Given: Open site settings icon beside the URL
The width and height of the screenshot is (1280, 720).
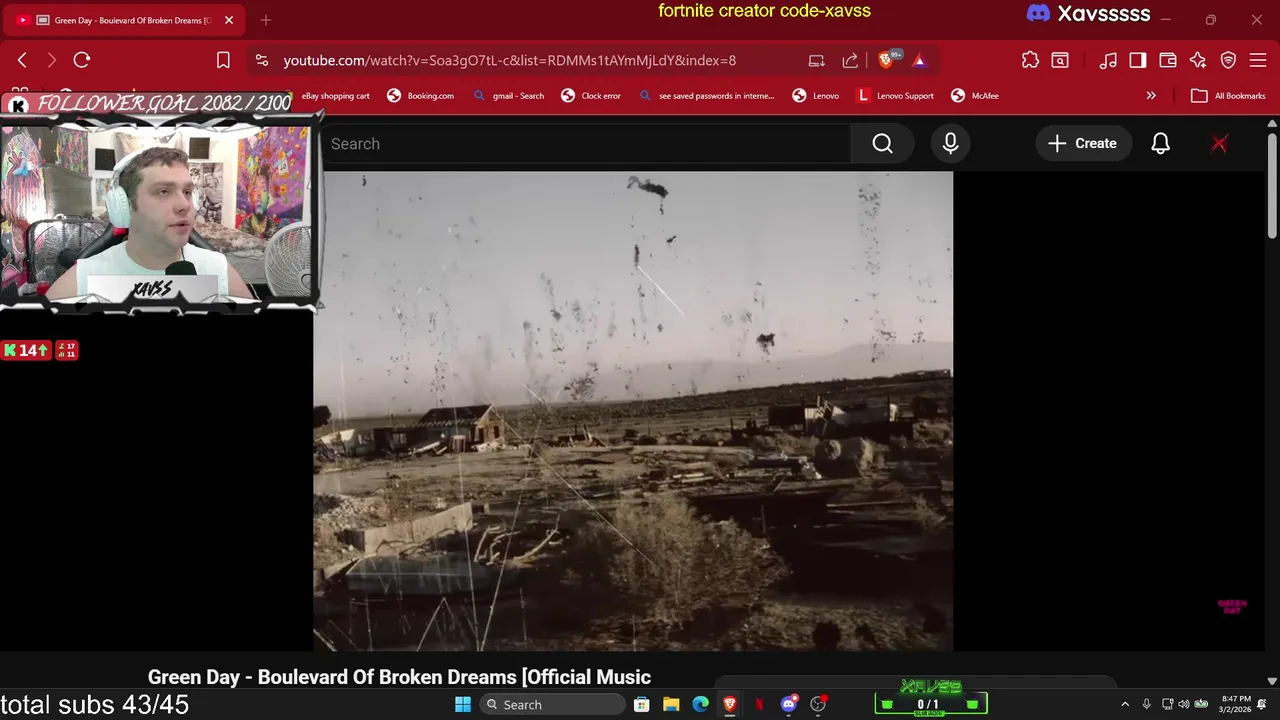Looking at the screenshot, I should coord(262,60).
